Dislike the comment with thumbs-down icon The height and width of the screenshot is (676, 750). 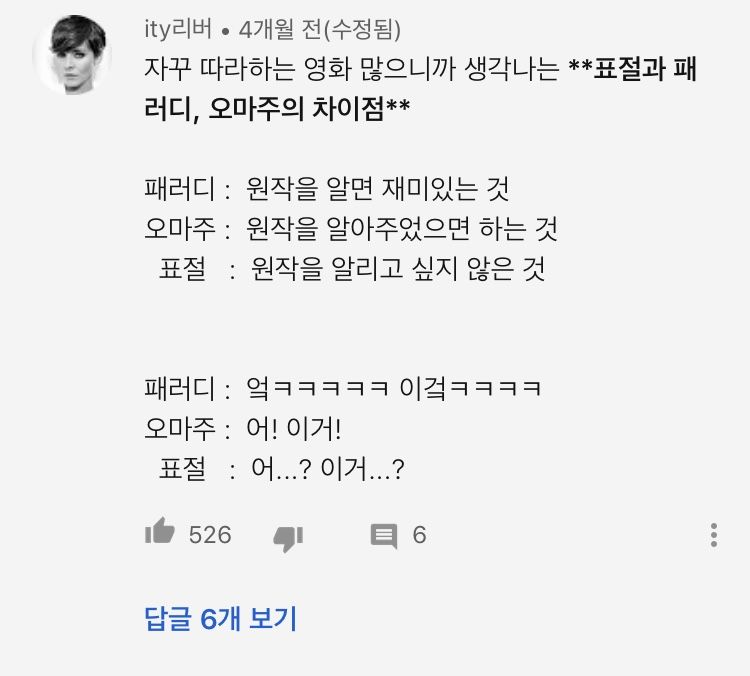(x=288, y=537)
